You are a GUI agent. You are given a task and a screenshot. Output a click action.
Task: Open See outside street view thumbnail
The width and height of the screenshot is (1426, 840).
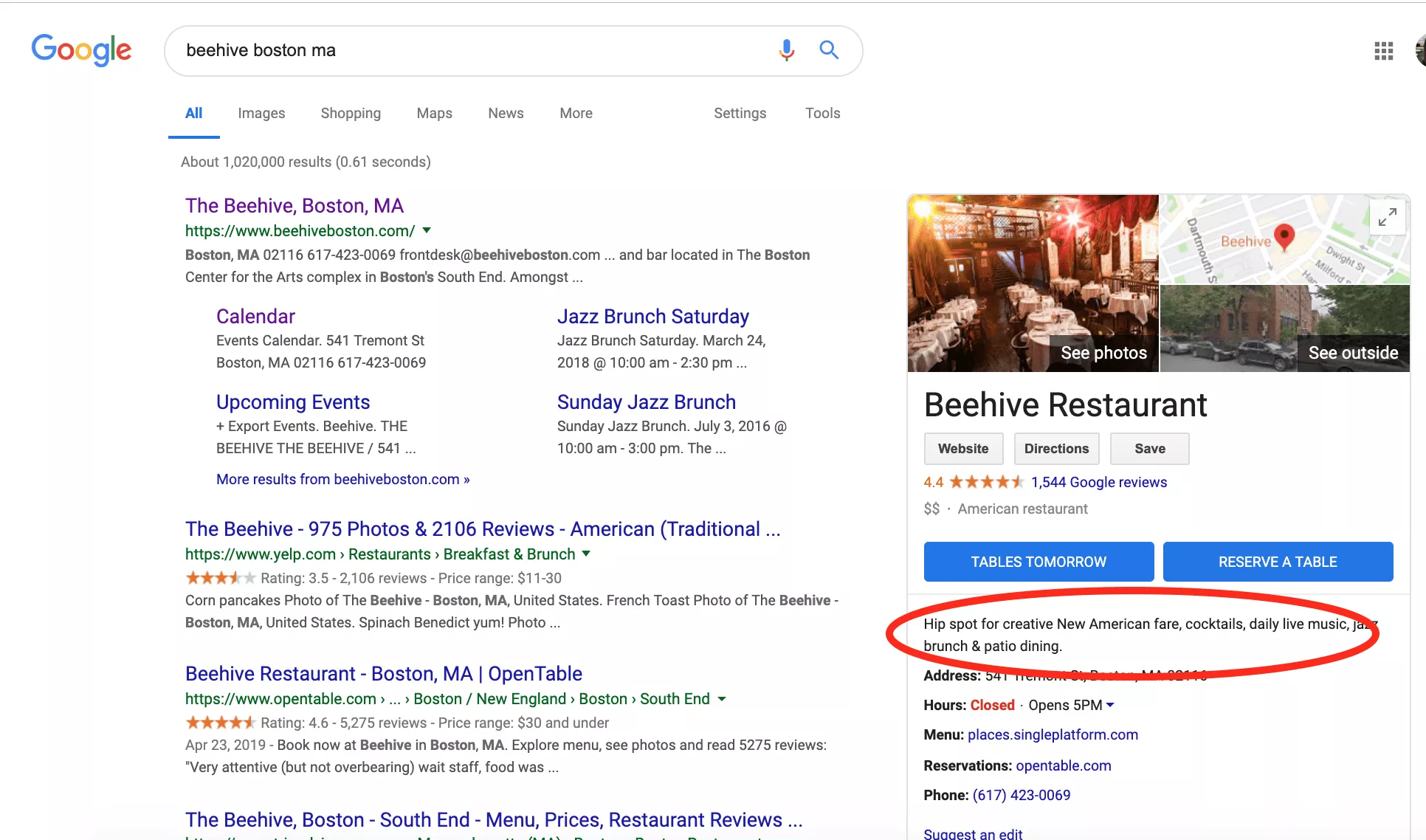pos(1284,328)
